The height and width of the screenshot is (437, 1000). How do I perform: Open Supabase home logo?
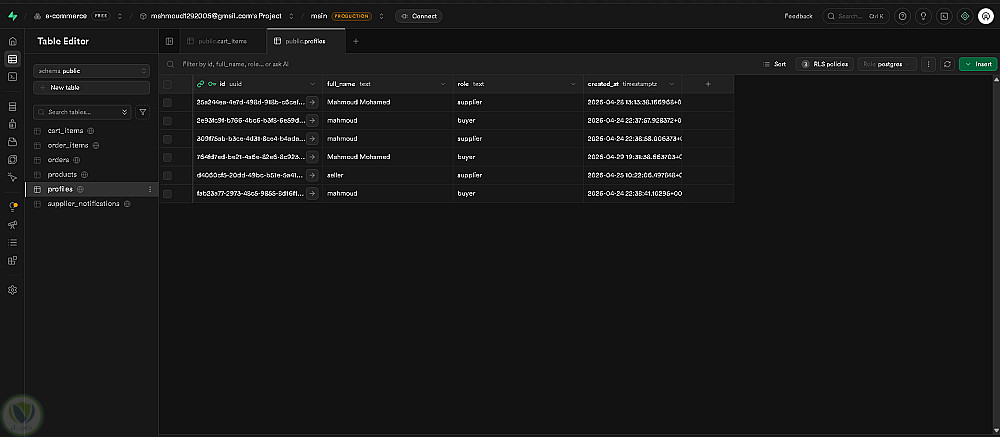pos(12,16)
